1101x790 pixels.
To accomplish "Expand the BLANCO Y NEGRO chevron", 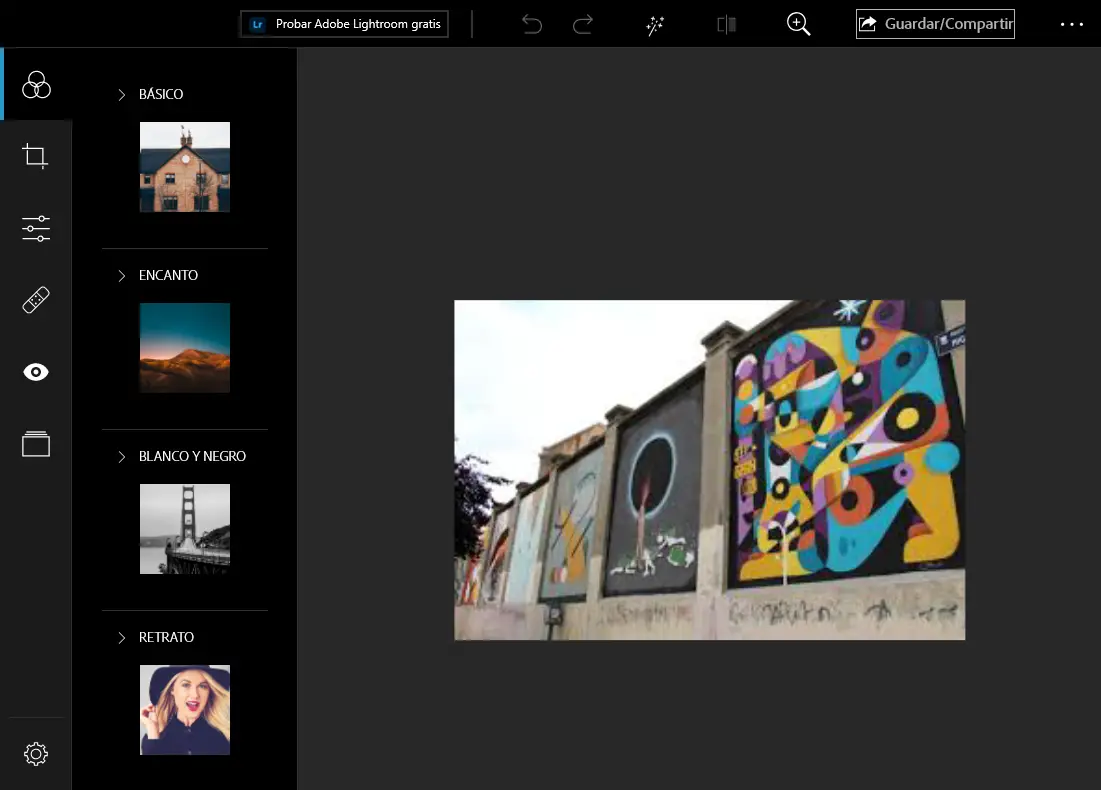I will pyautogui.click(x=121, y=457).
